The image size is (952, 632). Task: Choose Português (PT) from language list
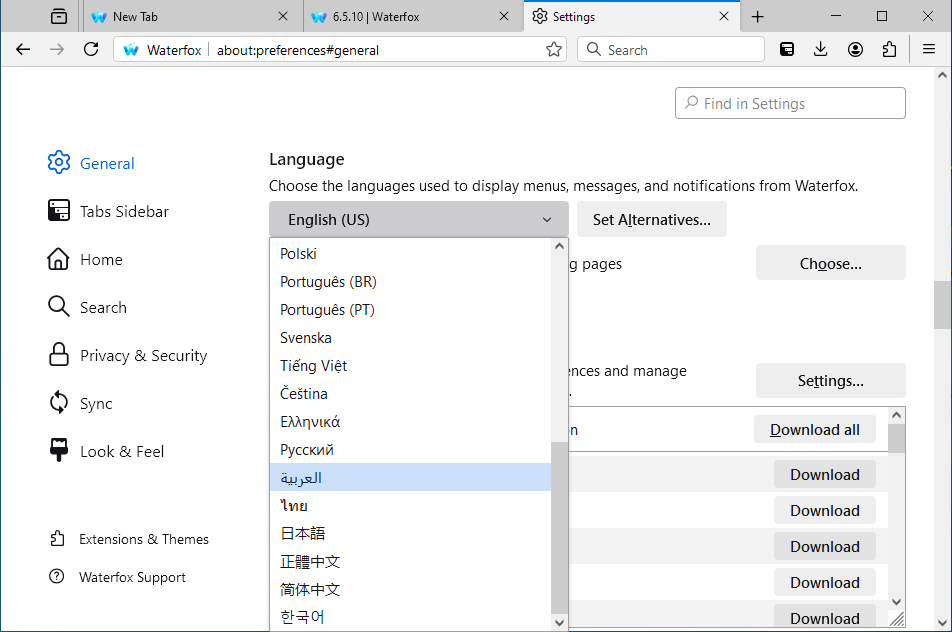click(x=410, y=310)
